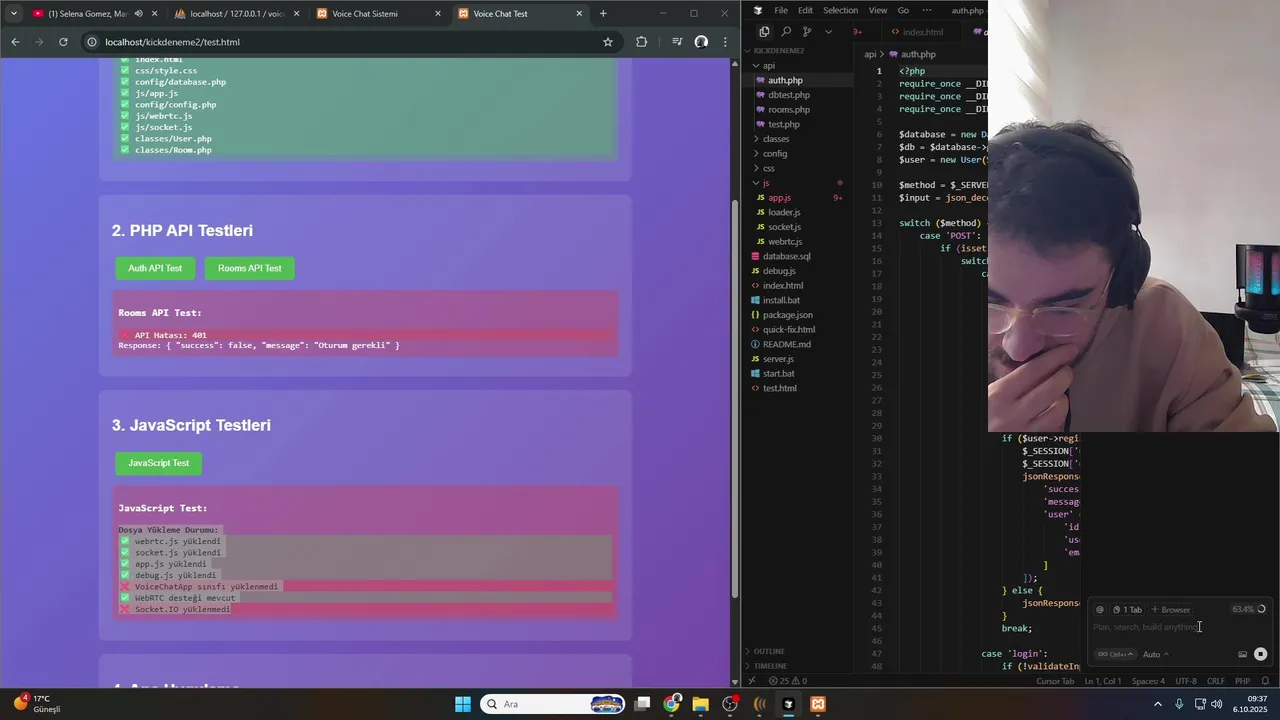This screenshot has height=720, width=1280.
Task: Switch to the localhost phpMyAdmin tab
Action: pos(235,14)
